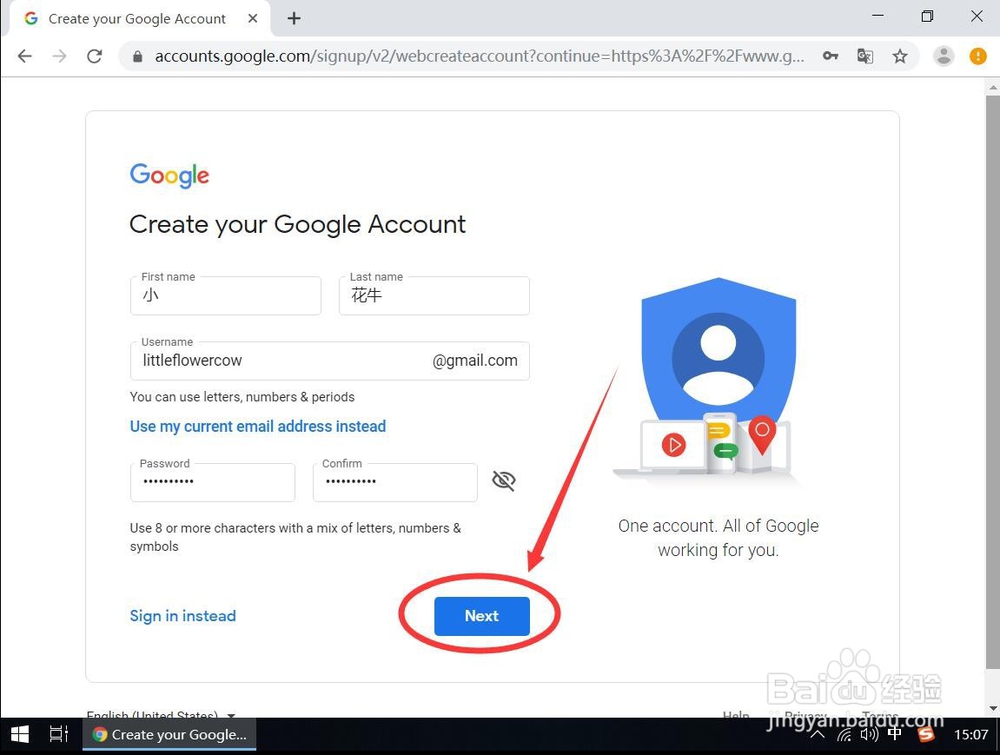Screen dimensions: 1000x755
Task: Toggle password visibility eye icon
Action: point(504,480)
